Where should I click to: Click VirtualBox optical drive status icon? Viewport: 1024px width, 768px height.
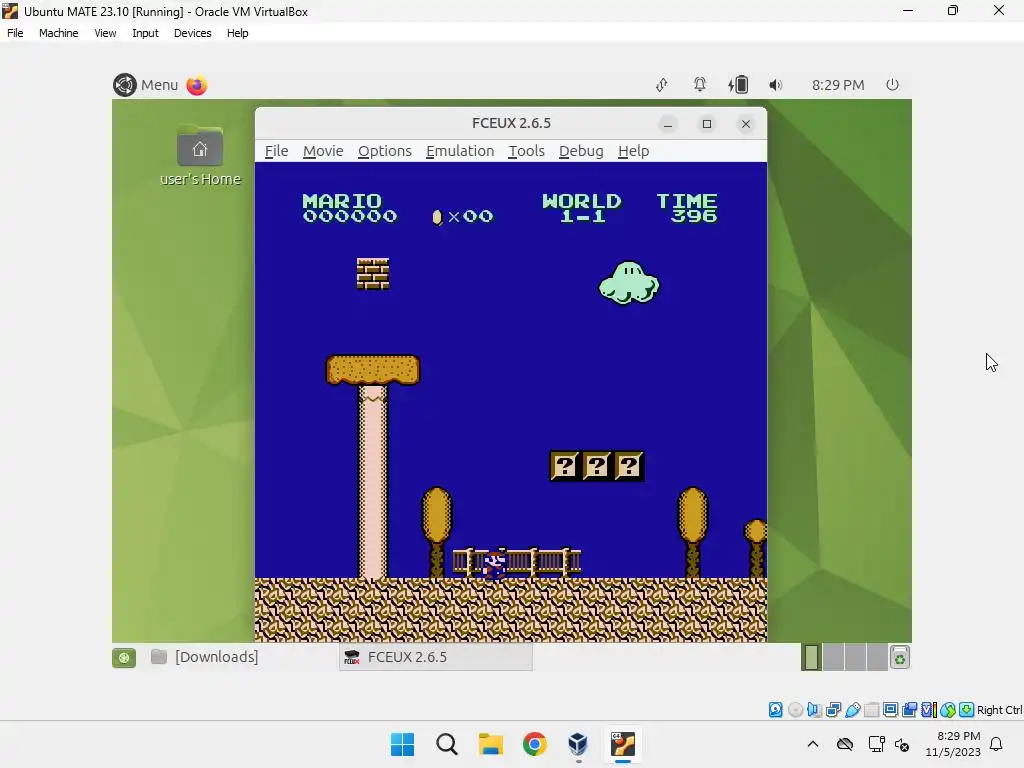[x=795, y=709]
